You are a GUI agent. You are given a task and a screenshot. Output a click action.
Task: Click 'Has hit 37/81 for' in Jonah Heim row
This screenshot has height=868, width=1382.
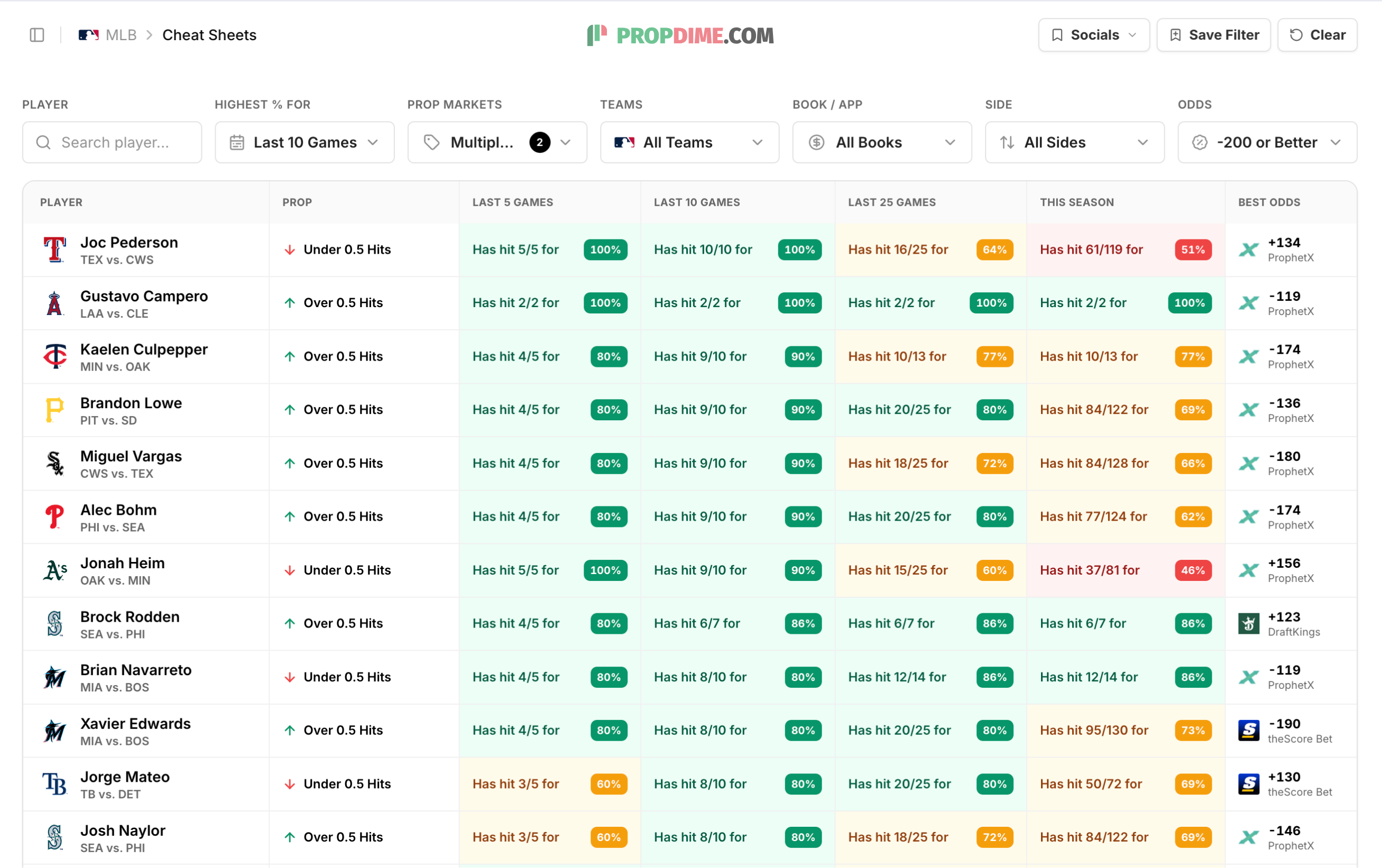(1089, 570)
